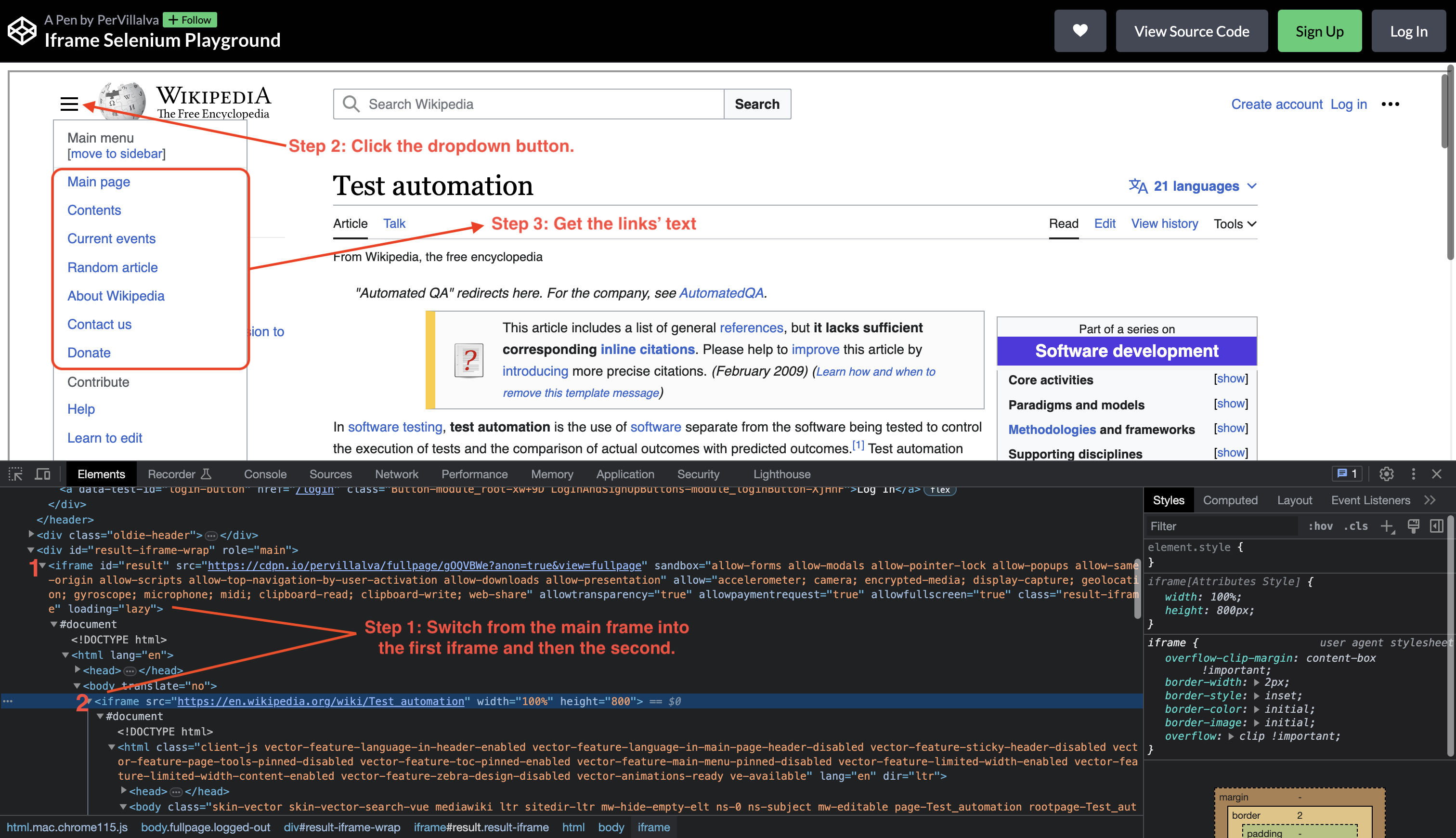The image size is (1456, 838).
Task: Open Wikipedia's hamburger main menu icon
Action: [69, 104]
